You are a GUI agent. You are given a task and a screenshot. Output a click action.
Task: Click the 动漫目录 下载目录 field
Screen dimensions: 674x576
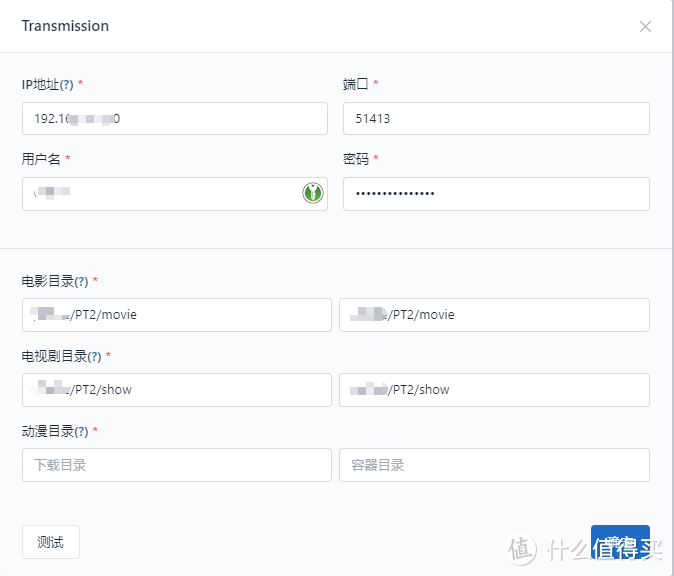(177, 465)
